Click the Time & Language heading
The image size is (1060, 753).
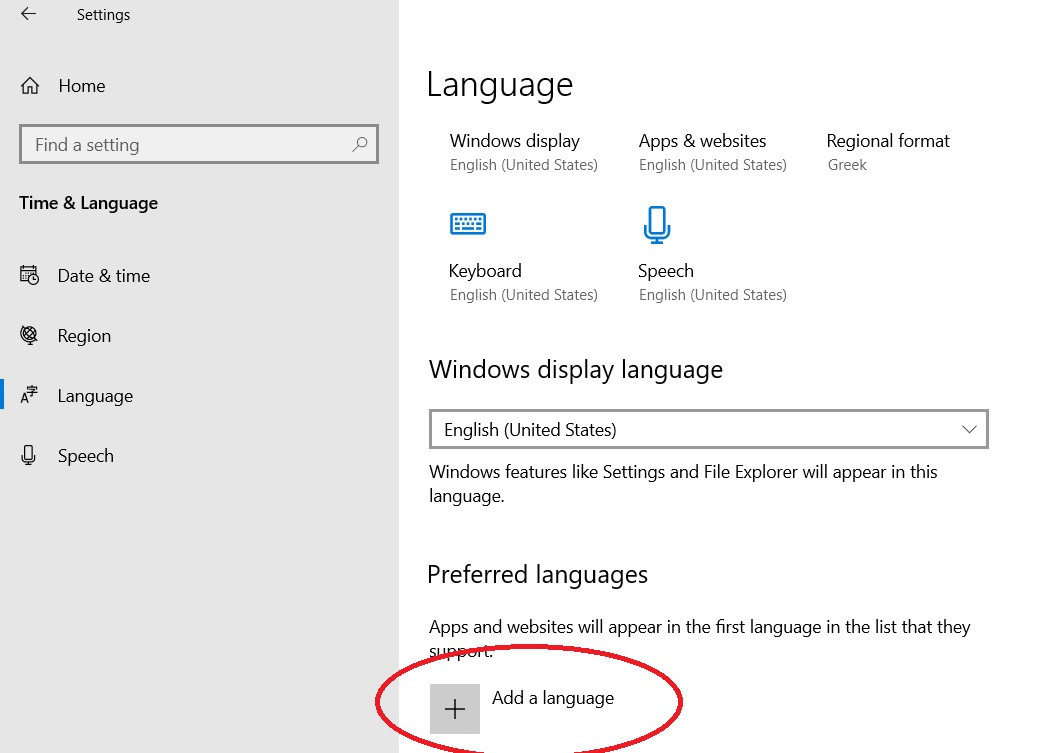[89, 203]
